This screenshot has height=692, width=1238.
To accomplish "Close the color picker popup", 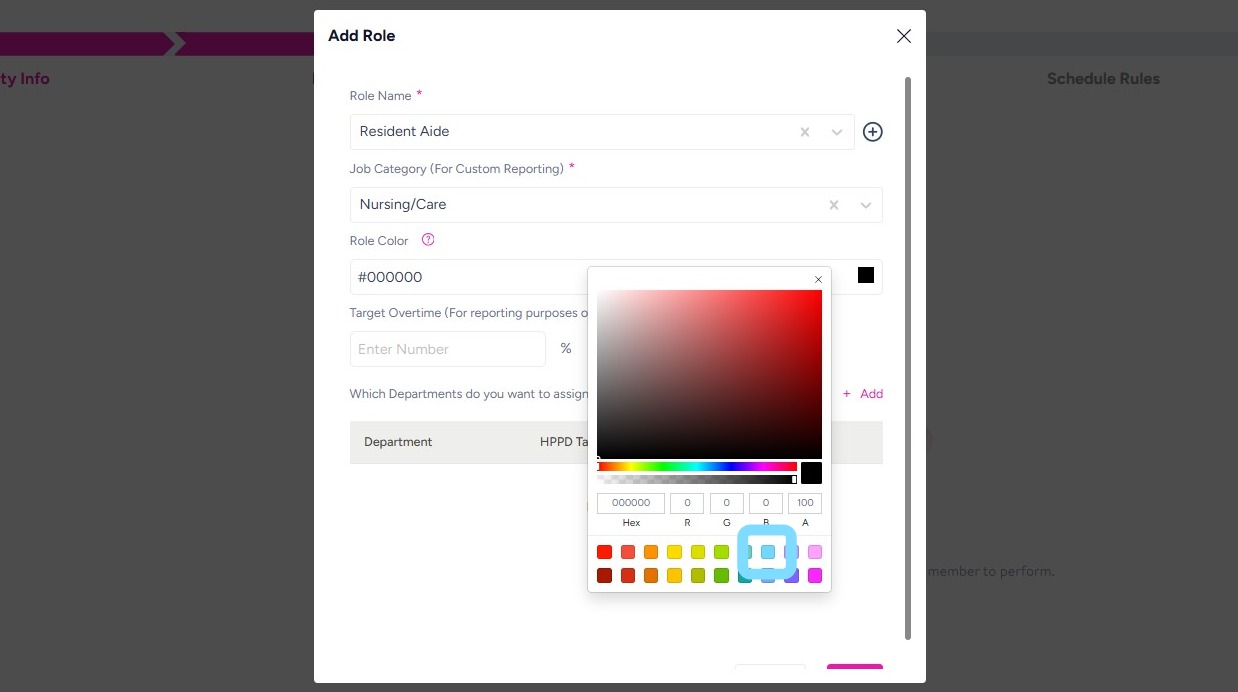I will [818, 280].
